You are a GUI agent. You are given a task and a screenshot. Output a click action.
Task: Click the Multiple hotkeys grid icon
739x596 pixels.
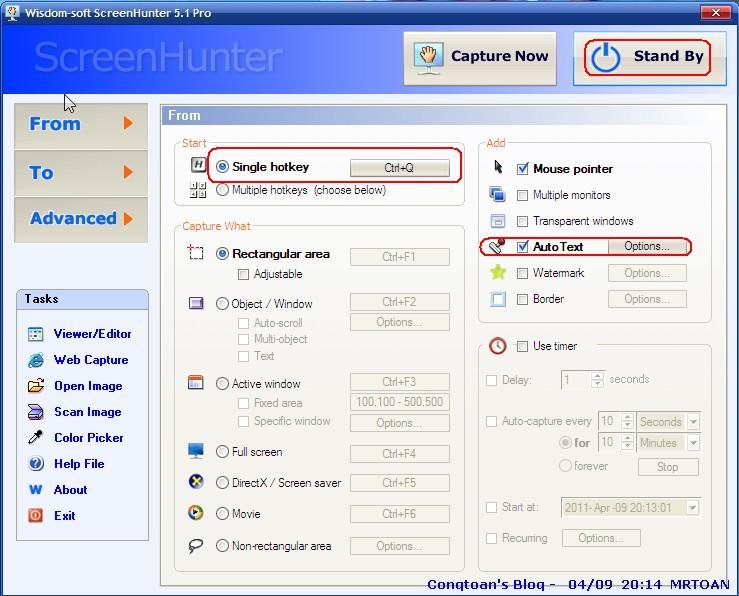[x=198, y=190]
